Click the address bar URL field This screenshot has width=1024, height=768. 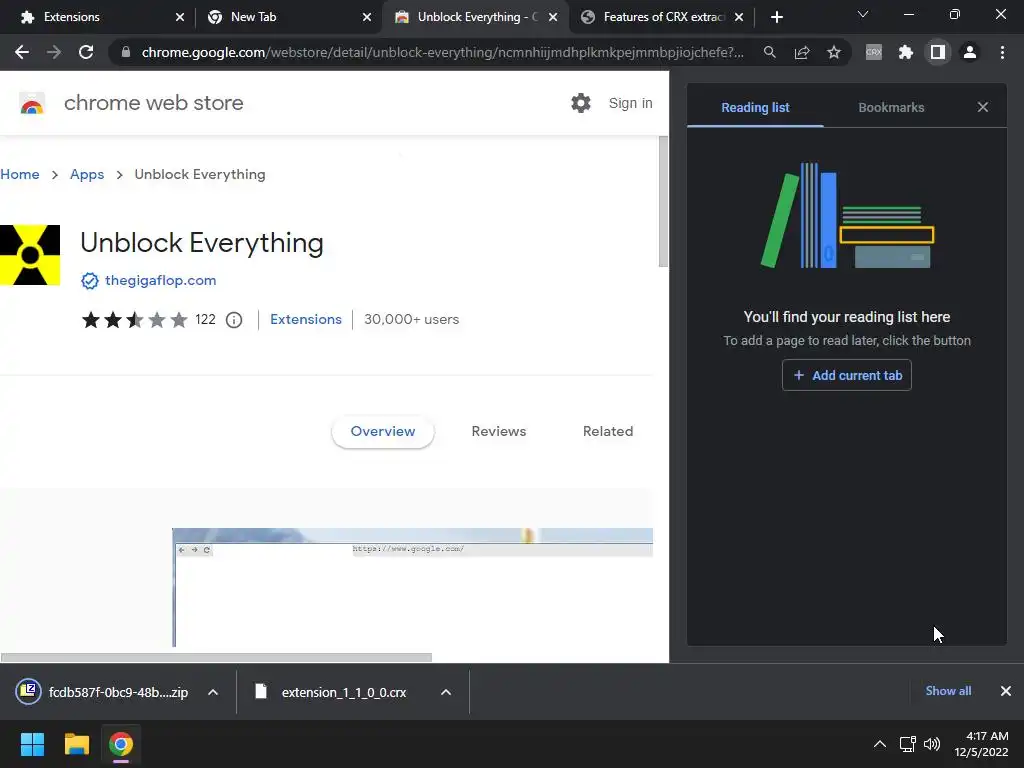443,52
